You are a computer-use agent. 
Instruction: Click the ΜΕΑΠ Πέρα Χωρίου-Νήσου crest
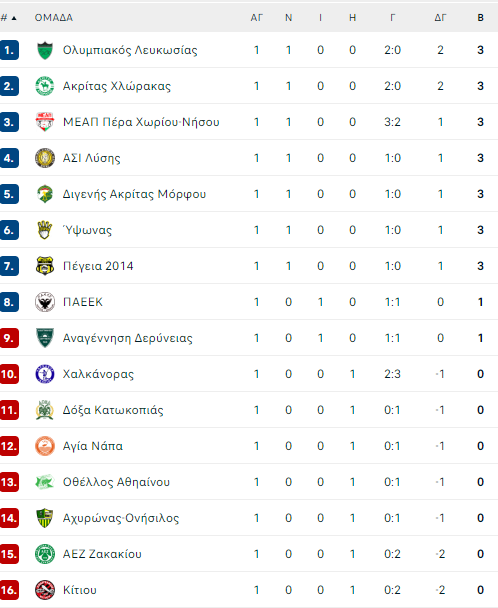[x=45, y=122]
